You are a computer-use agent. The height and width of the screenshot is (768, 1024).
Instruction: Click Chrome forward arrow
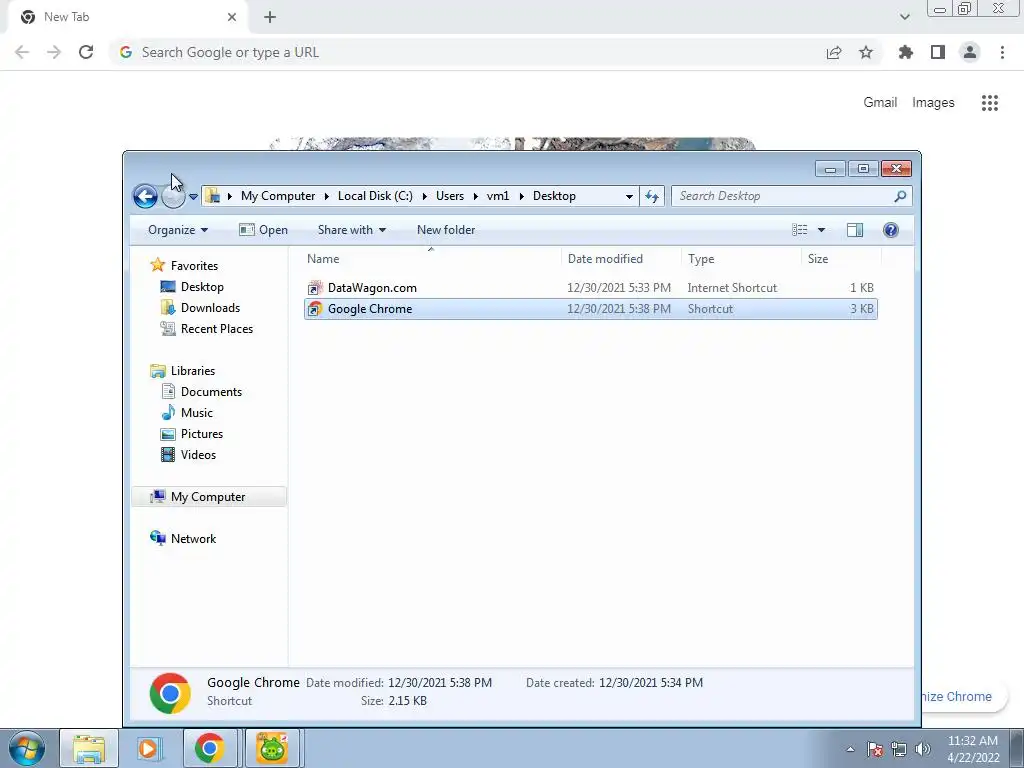click(x=54, y=52)
